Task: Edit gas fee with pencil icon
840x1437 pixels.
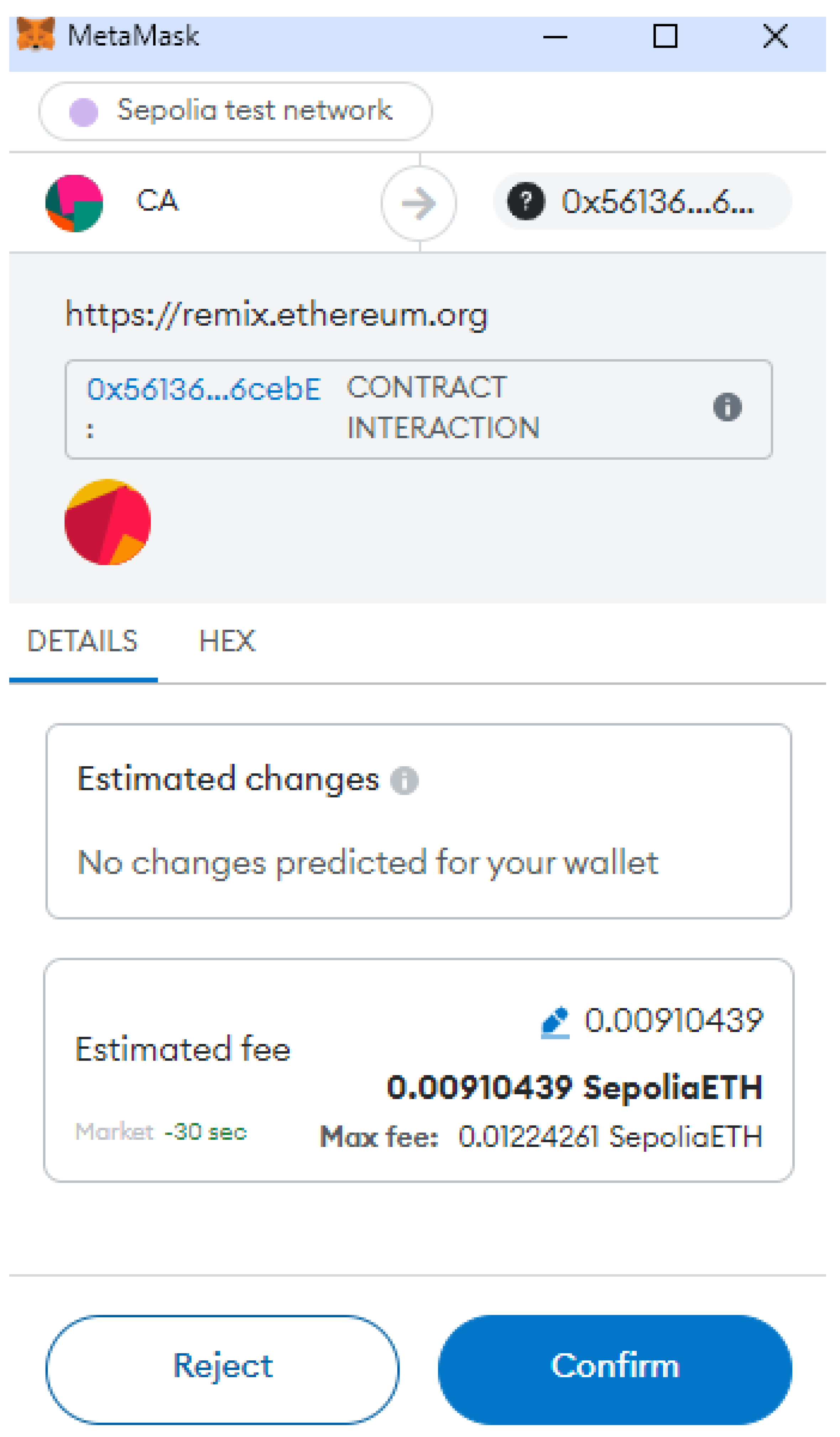Action: click(x=555, y=1022)
